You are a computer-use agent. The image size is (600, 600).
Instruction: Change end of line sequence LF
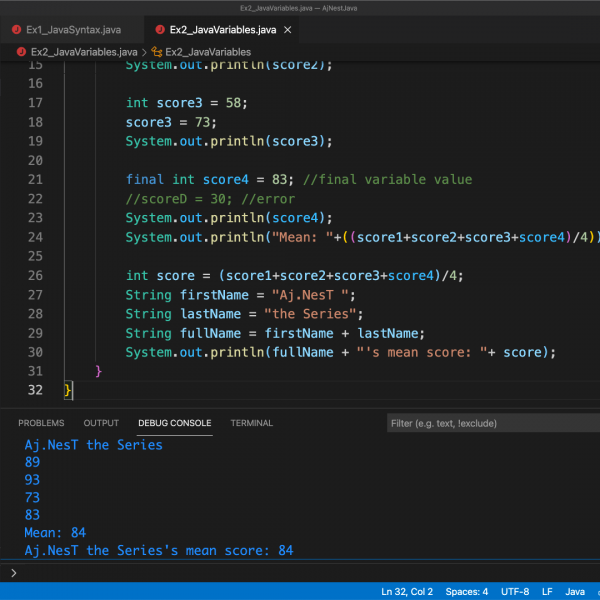[547, 592]
